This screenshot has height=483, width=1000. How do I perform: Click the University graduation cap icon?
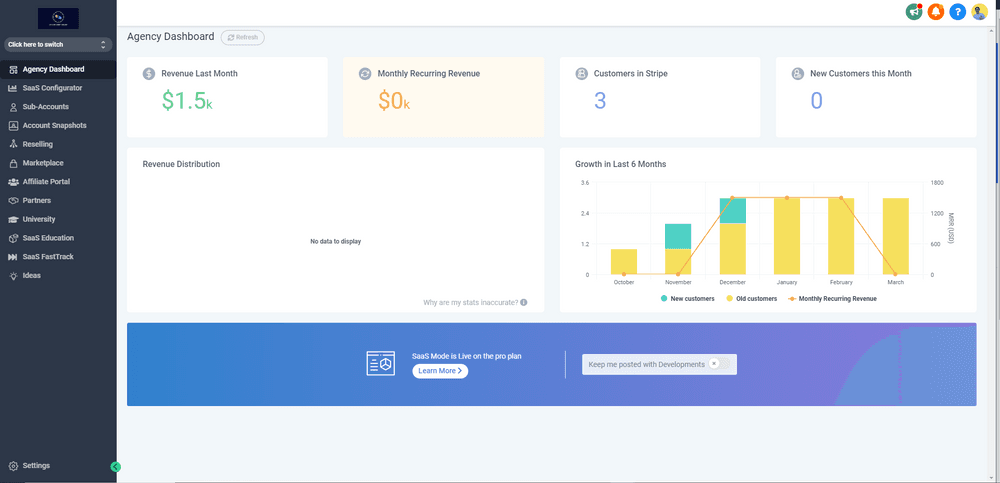click(13, 219)
